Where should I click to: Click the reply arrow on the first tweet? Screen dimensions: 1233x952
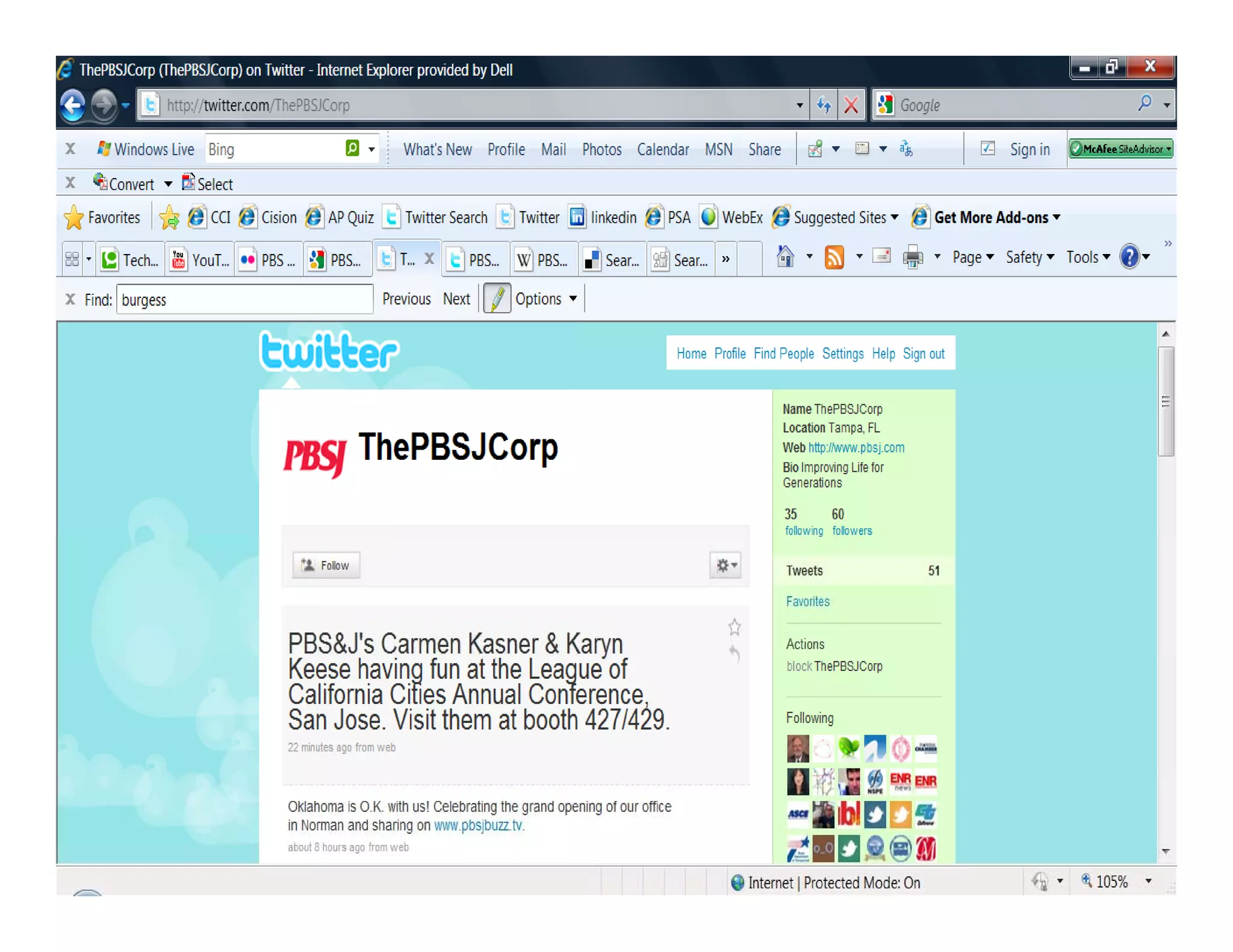tap(734, 654)
